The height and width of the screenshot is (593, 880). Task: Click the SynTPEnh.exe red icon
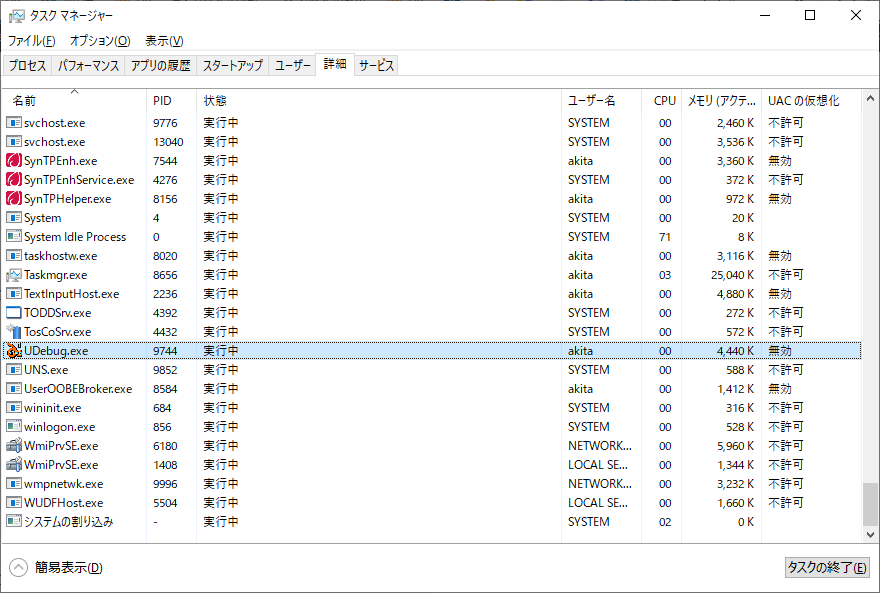click(13, 160)
